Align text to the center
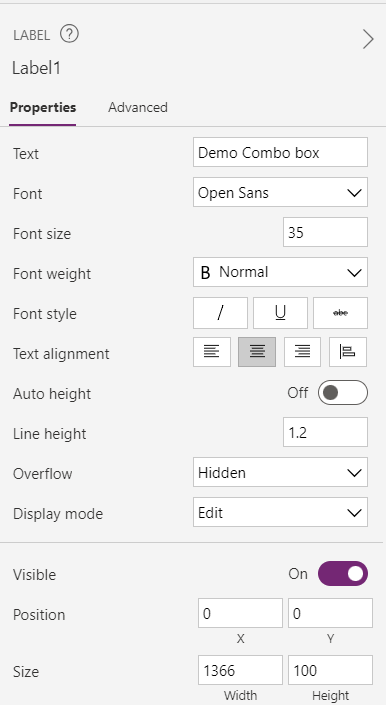This screenshot has width=386, height=705. (x=257, y=352)
